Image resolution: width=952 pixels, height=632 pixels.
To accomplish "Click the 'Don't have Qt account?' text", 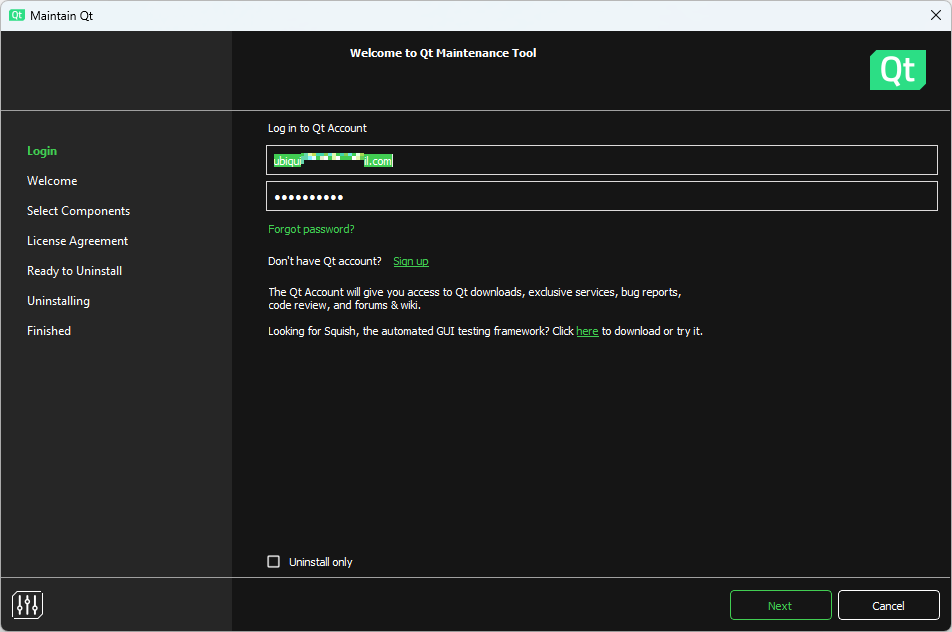I will pyautogui.click(x=325, y=261).
